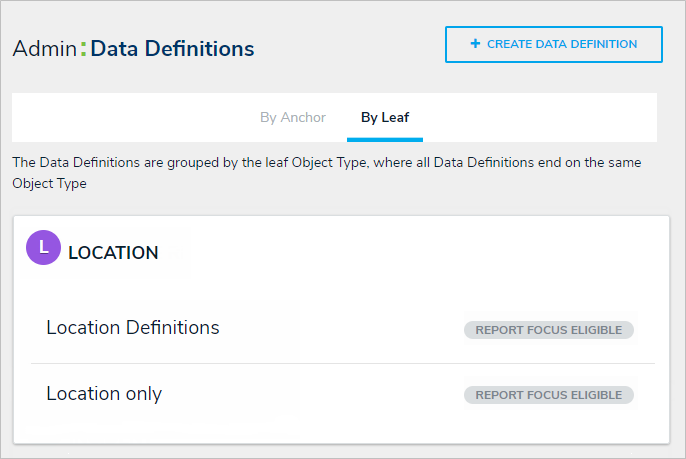Click the Admin text in the header

[x=44, y=49]
